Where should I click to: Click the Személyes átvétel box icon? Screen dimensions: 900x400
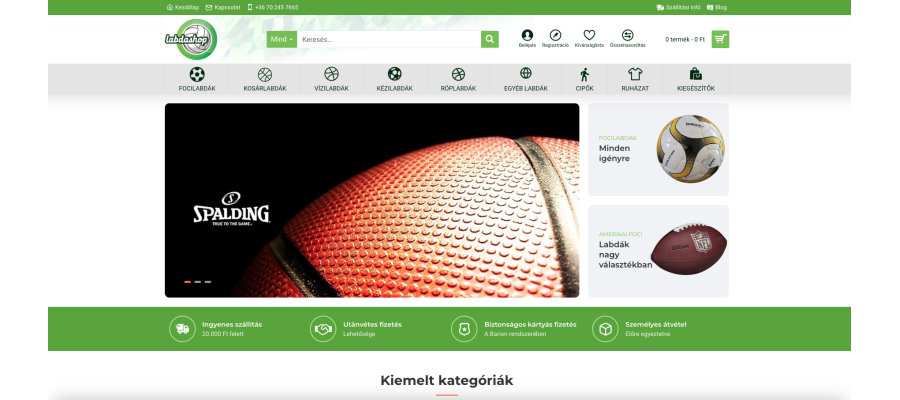coord(606,329)
